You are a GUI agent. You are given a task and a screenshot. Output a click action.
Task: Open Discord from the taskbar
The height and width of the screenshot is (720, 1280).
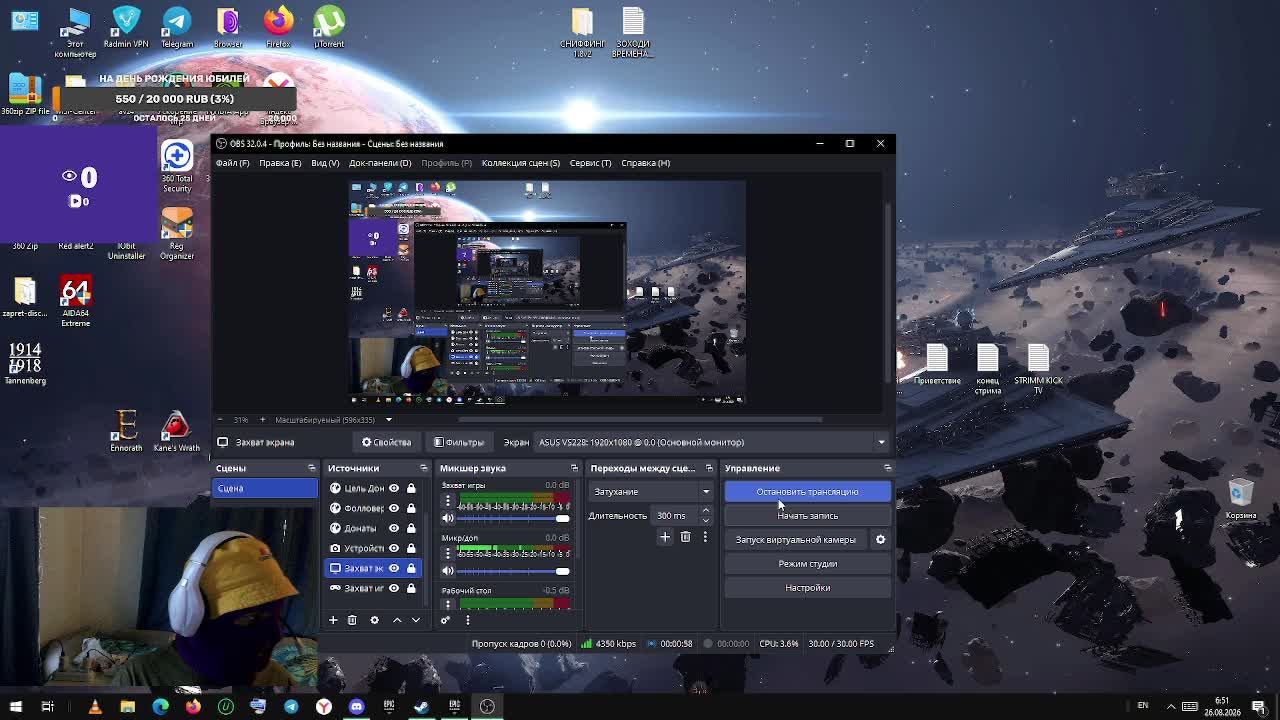pos(356,707)
